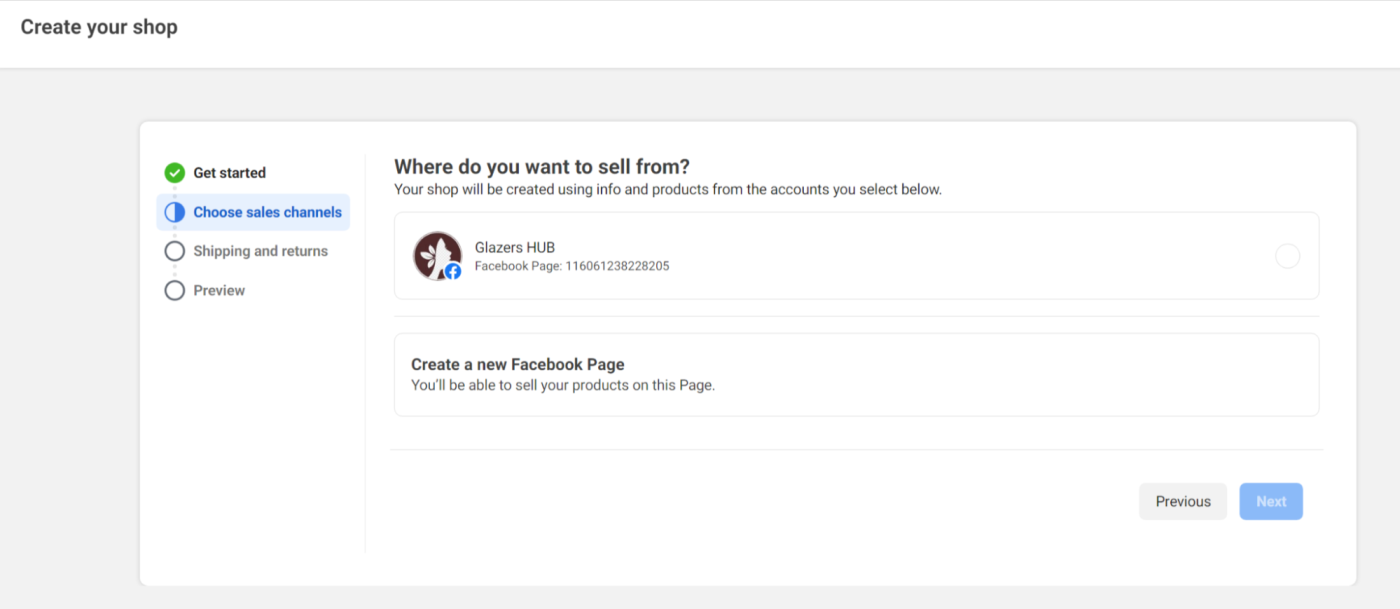Go back to the Get started step

(x=229, y=172)
